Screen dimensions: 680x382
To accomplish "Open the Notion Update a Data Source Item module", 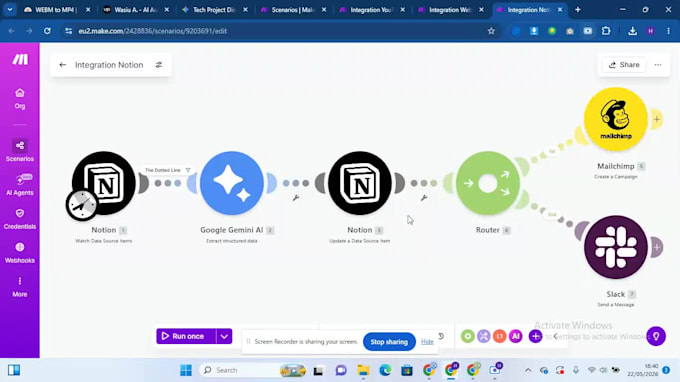I will [x=360, y=183].
